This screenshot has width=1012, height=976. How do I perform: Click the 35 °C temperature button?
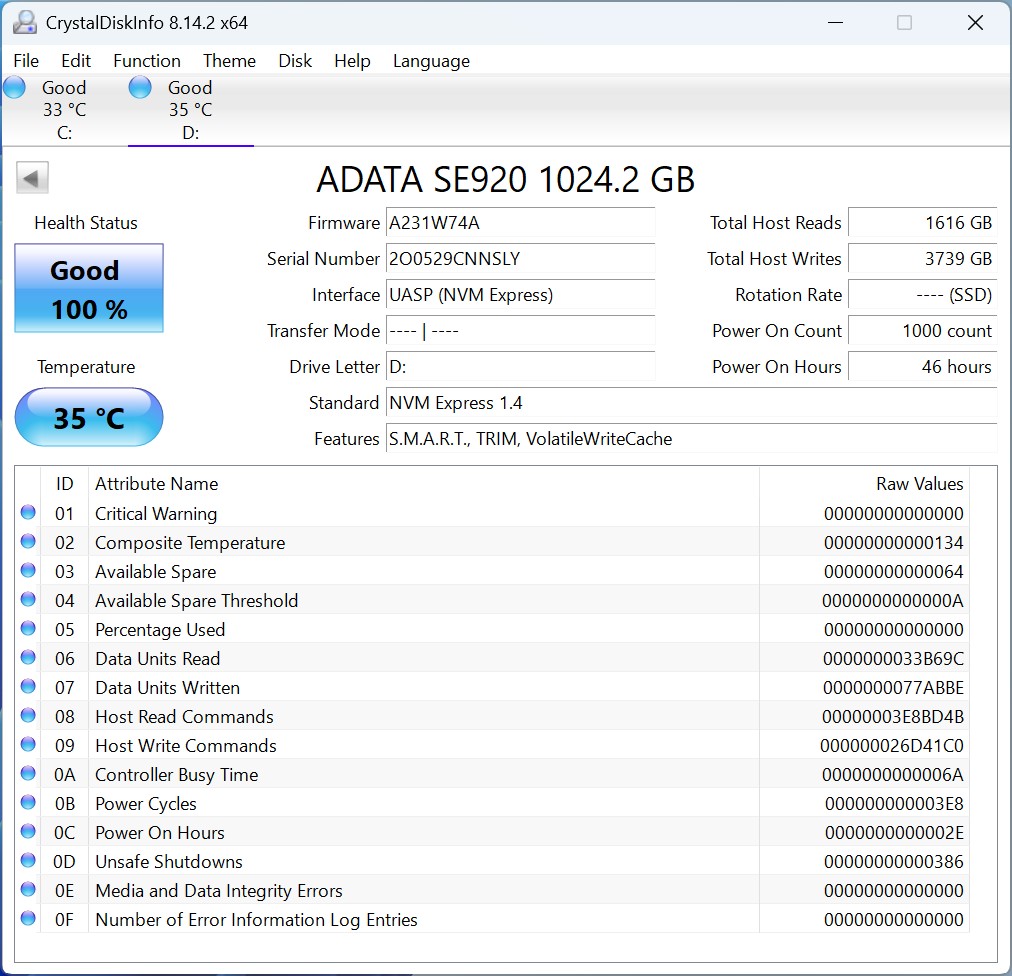pyautogui.click(x=89, y=417)
